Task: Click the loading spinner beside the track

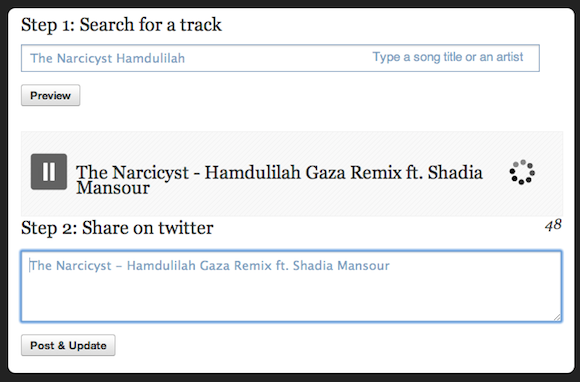Action: (522, 172)
